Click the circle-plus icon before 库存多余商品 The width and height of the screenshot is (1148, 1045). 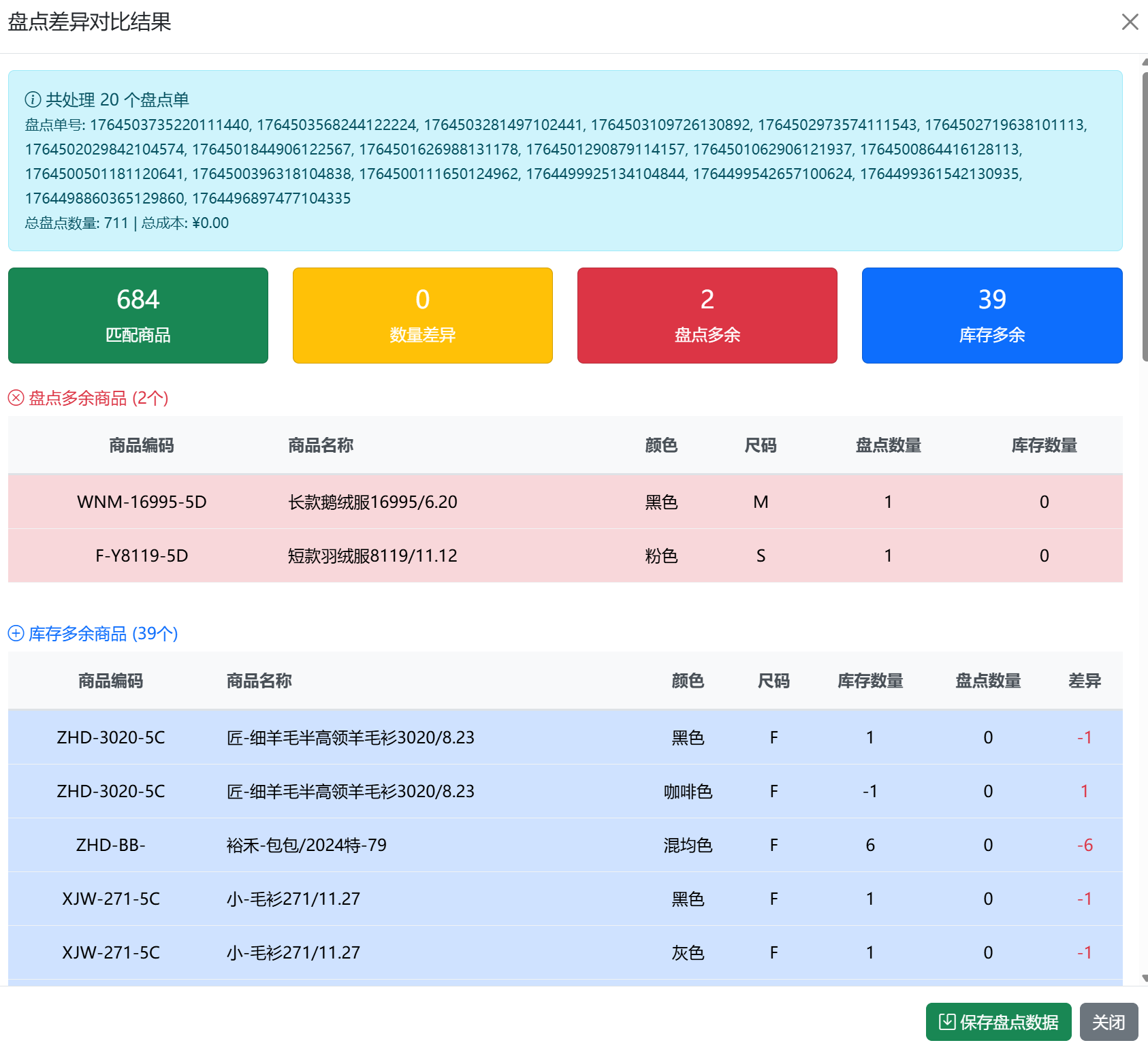(15, 634)
